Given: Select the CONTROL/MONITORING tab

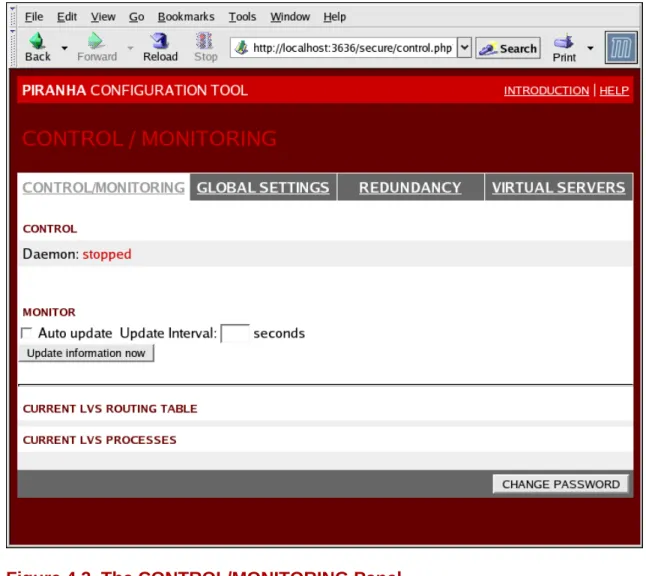Looking at the screenshot, I should tap(103, 188).
